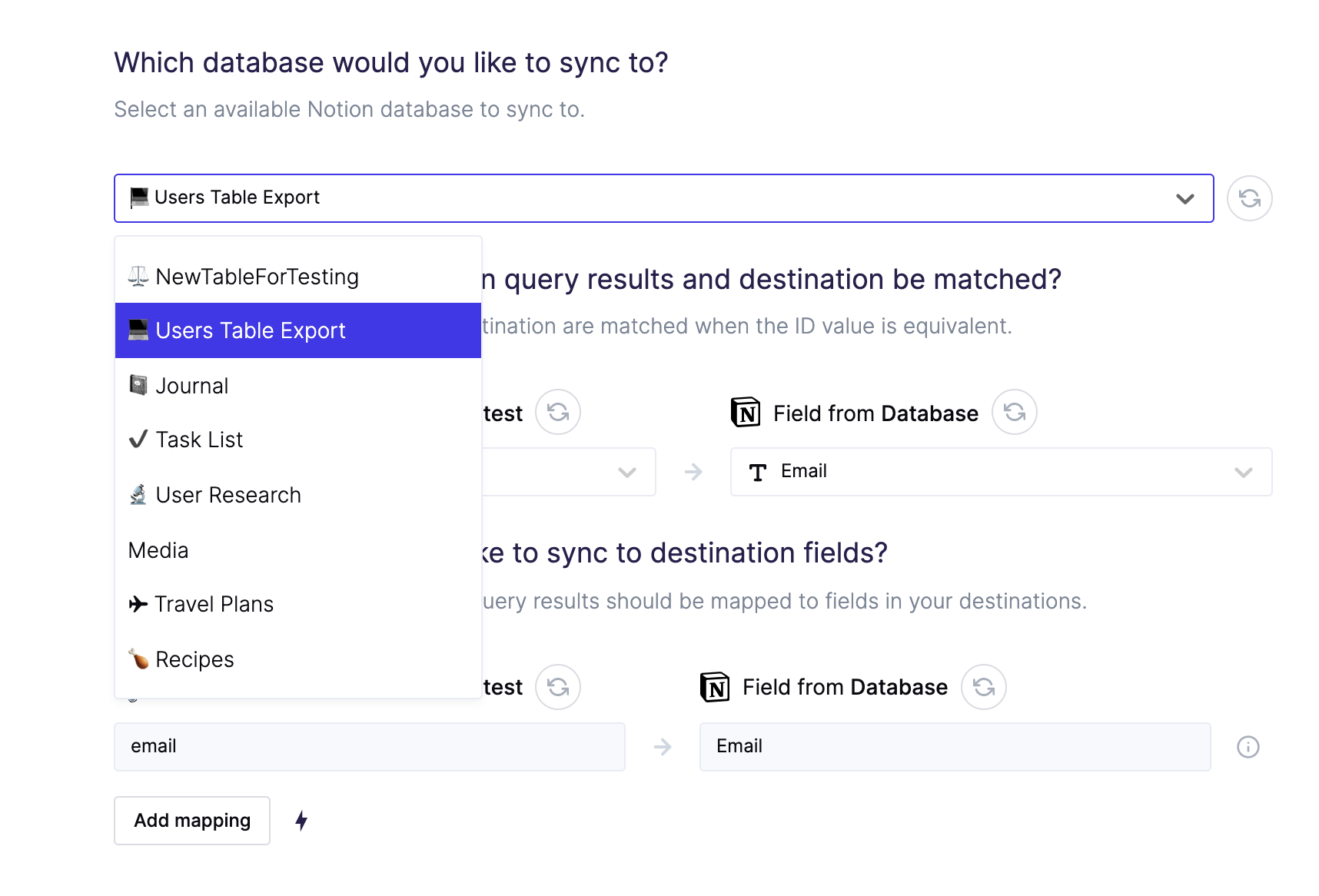Click the lightning bolt auto-map icon
Image resolution: width=1319 pixels, height=896 pixels.
(x=301, y=821)
